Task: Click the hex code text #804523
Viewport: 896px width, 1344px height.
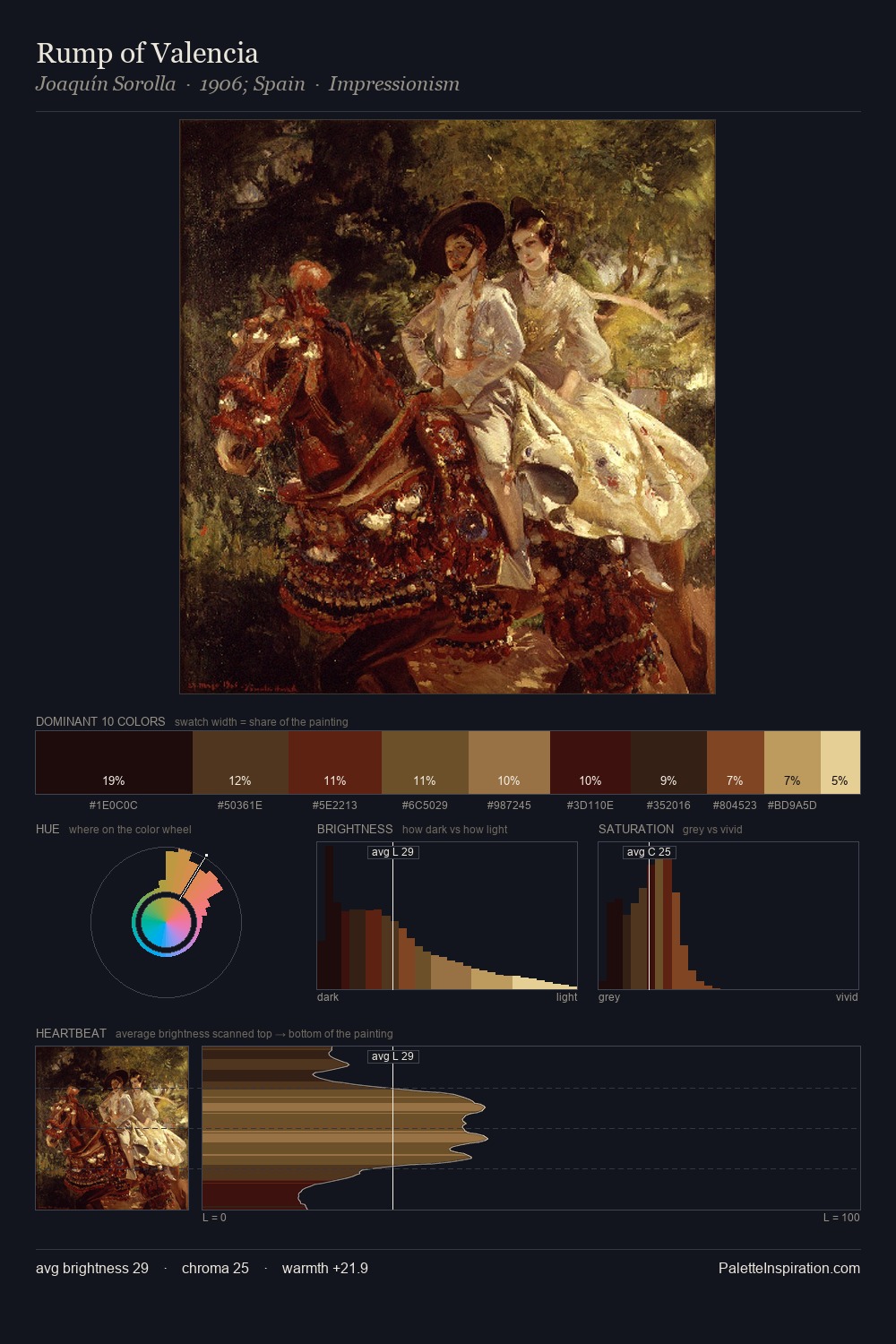Action: pyautogui.click(x=735, y=806)
